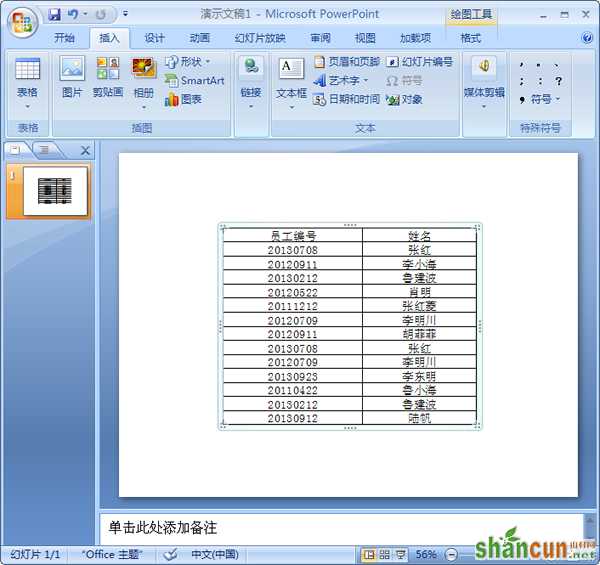The height and width of the screenshot is (565, 600).
Task: Zoom out with the minus button
Action: tap(452, 554)
